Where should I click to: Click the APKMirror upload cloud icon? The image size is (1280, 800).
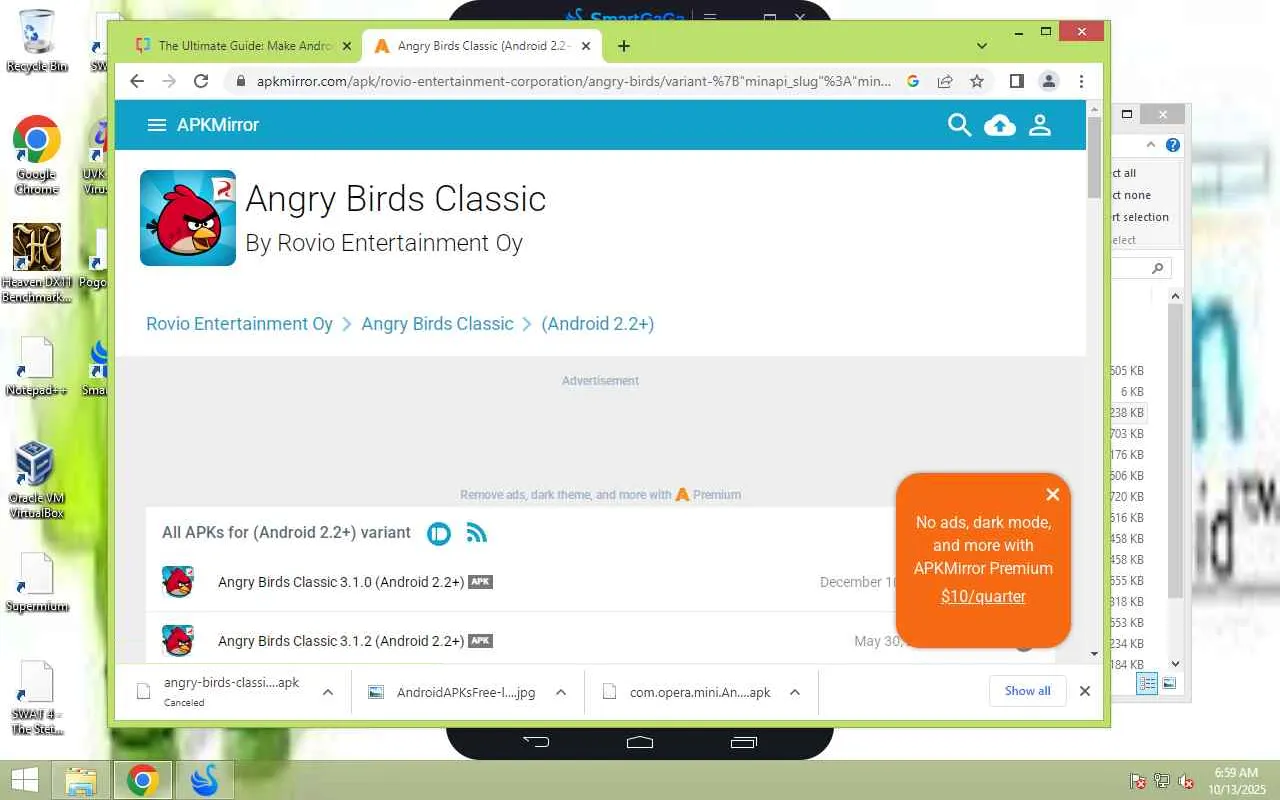click(1000, 125)
